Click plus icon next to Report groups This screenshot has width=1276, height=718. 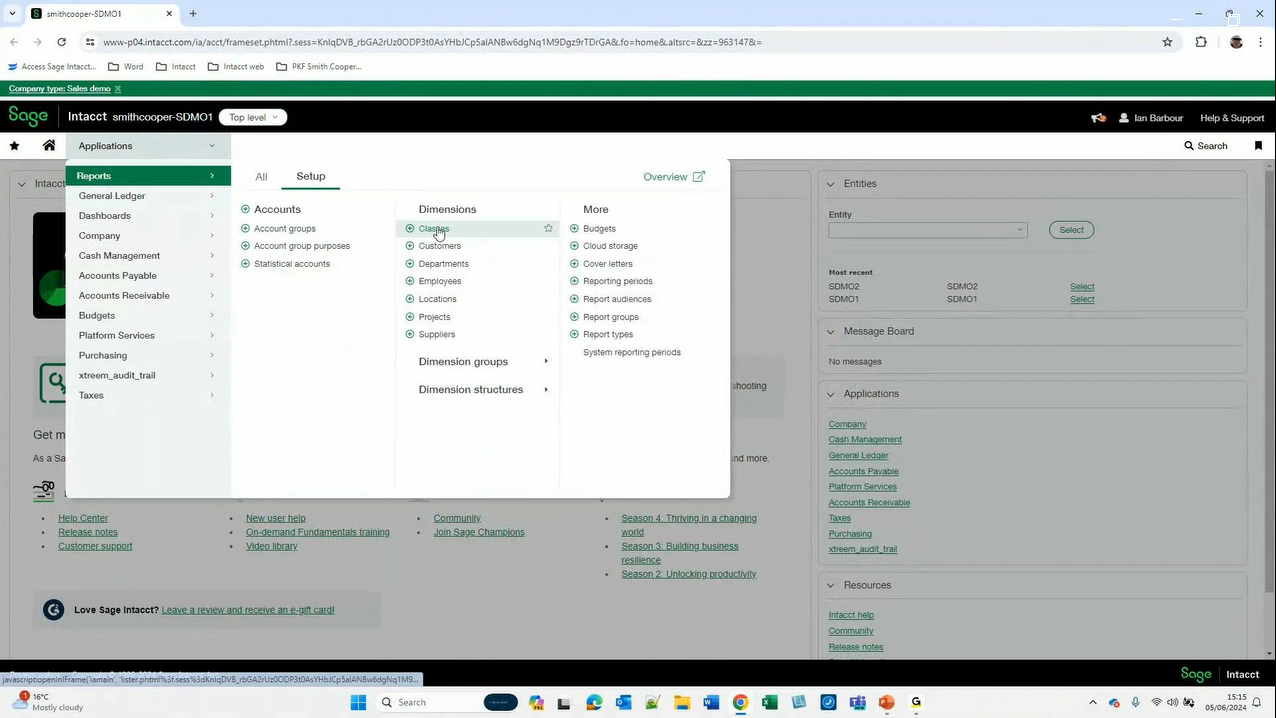pyautogui.click(x=574, y=317)
